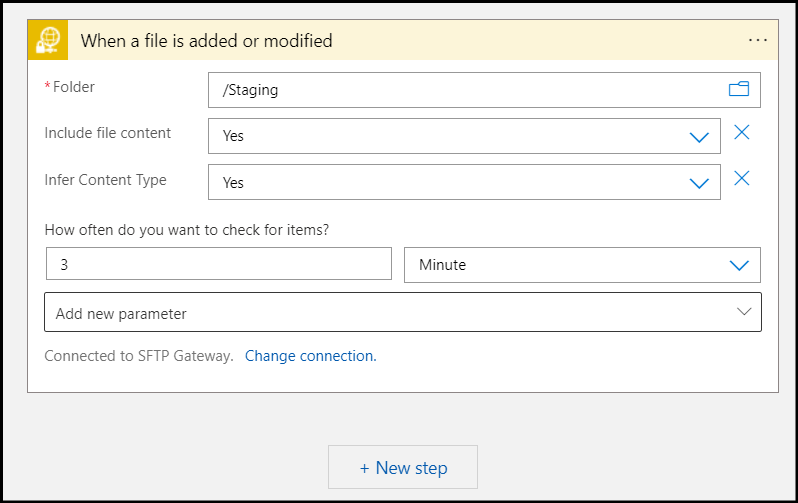The width and height of the screenshot is (798, 503).
Task: Open the folder picker icon
Action: click(x=738, y=89)
